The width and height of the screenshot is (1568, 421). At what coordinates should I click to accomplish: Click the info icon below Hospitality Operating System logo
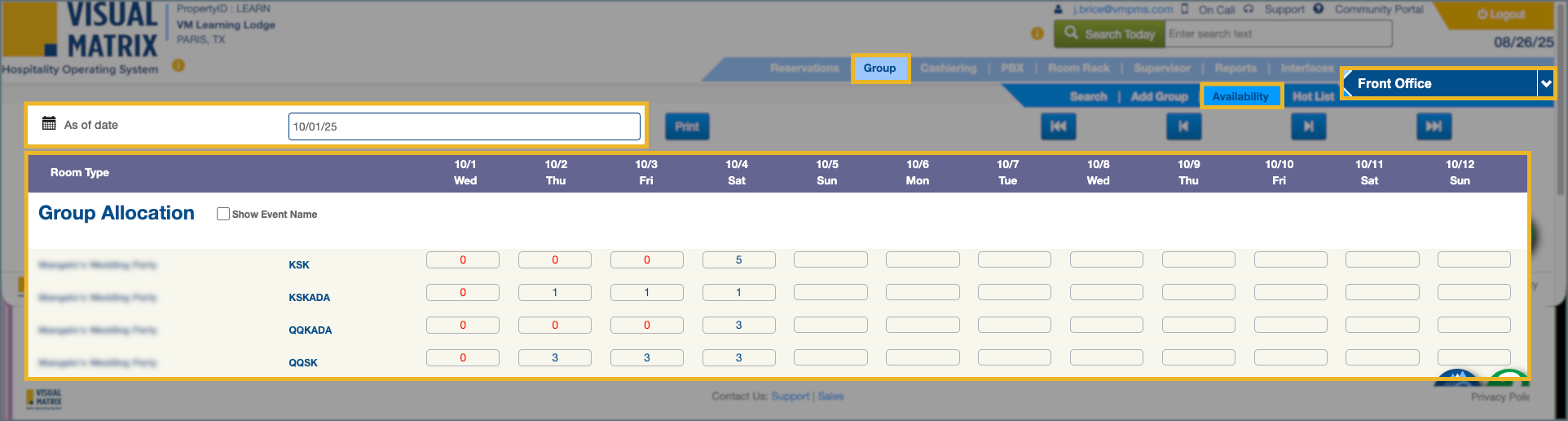click(x=178, y=65)
